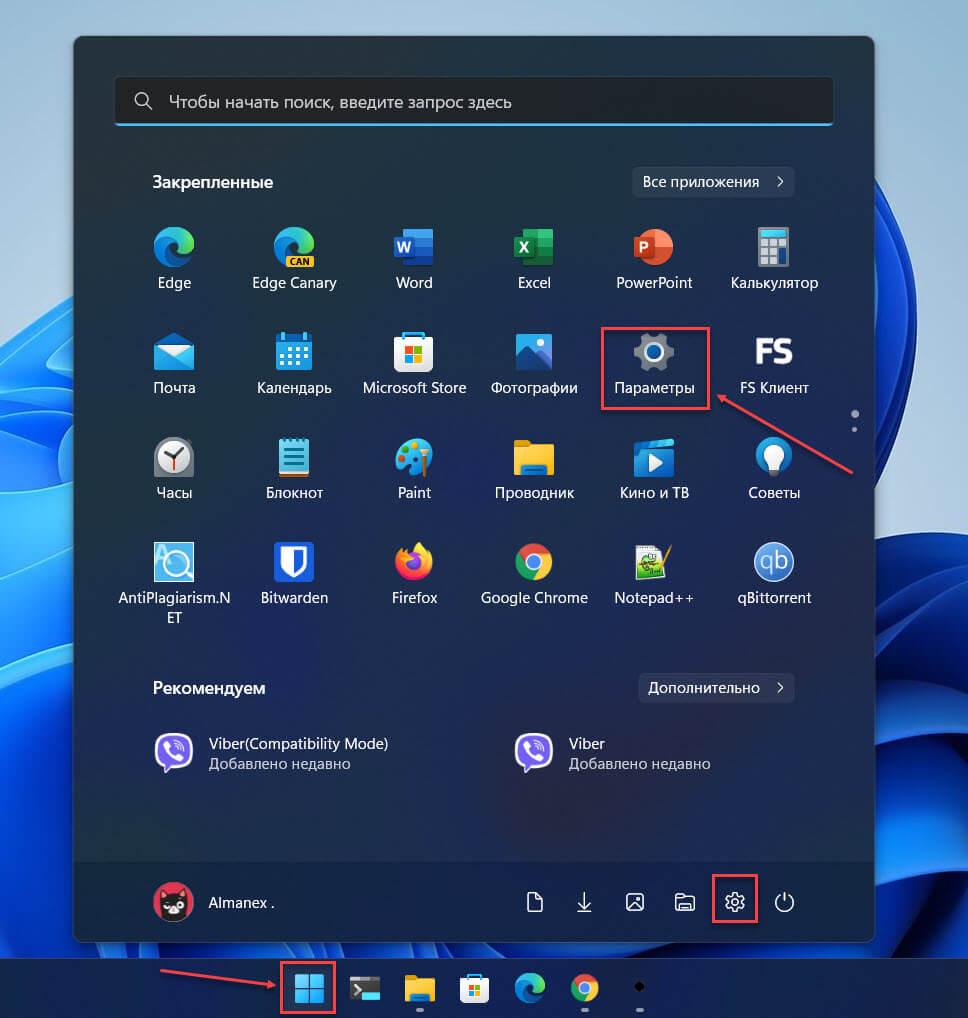Launch AntiPlagiarism.NET
This screenshot has height=1018, width=968.
click(174, 582)
